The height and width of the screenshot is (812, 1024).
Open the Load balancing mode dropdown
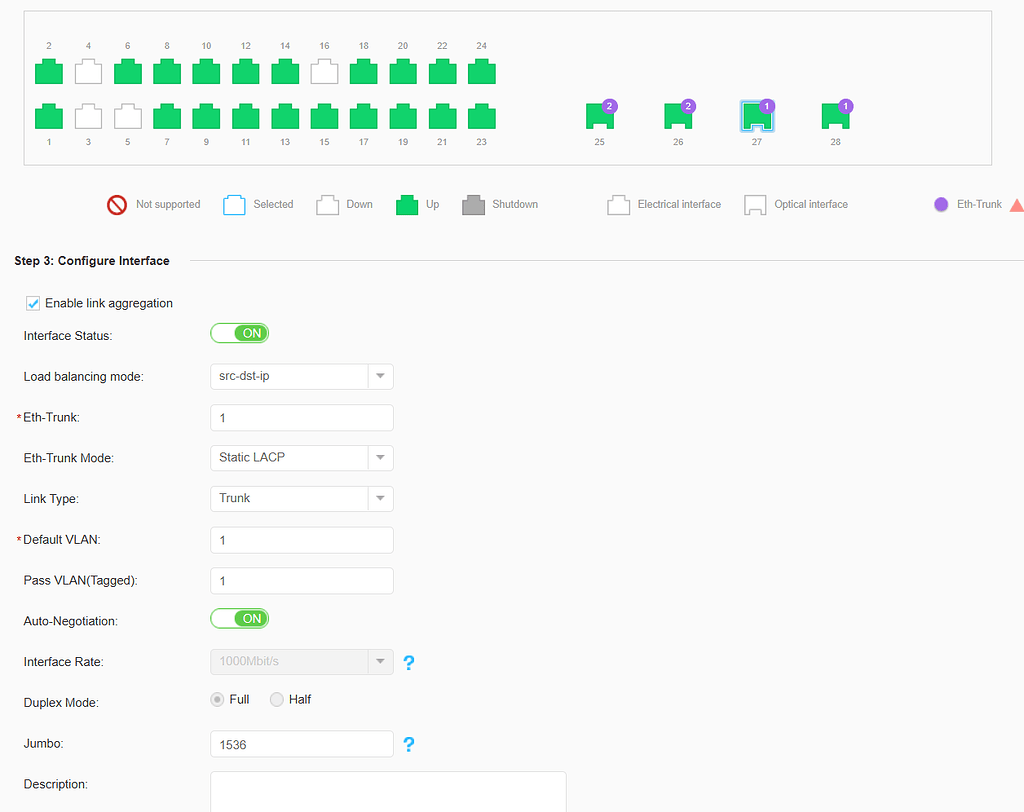(x=380, y=376)
